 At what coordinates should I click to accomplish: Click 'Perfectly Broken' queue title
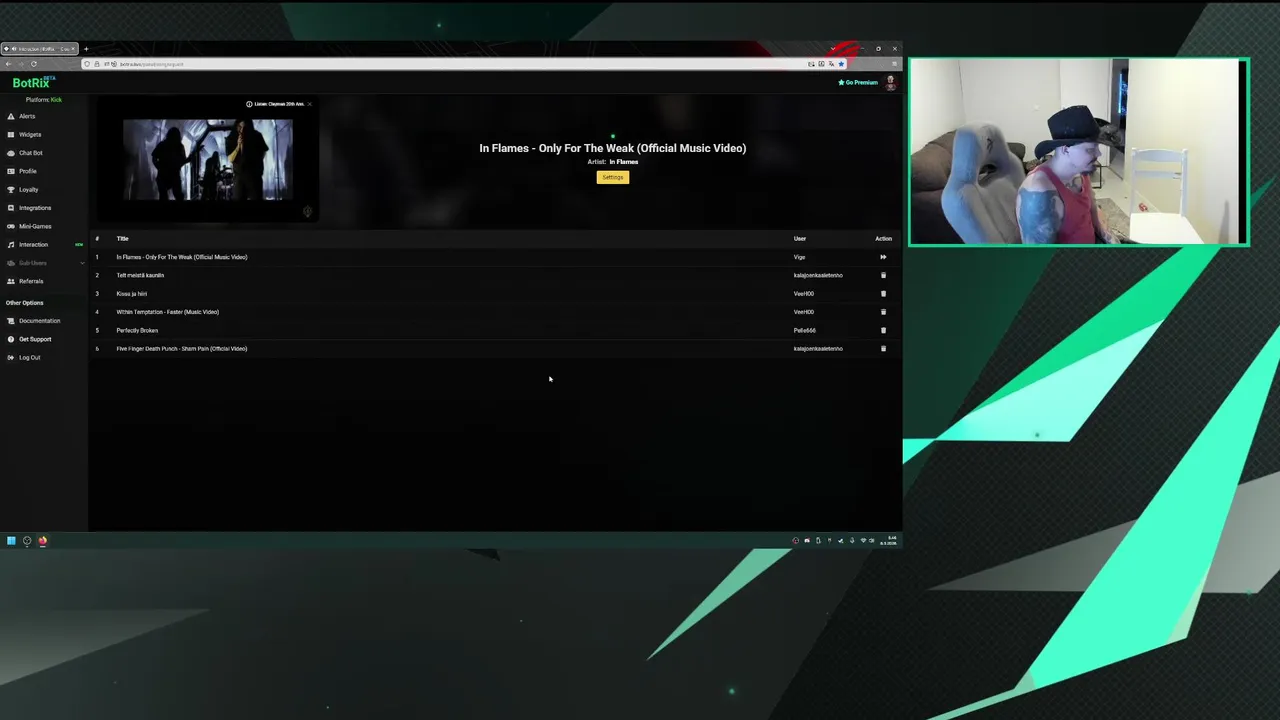coord(137,330)
